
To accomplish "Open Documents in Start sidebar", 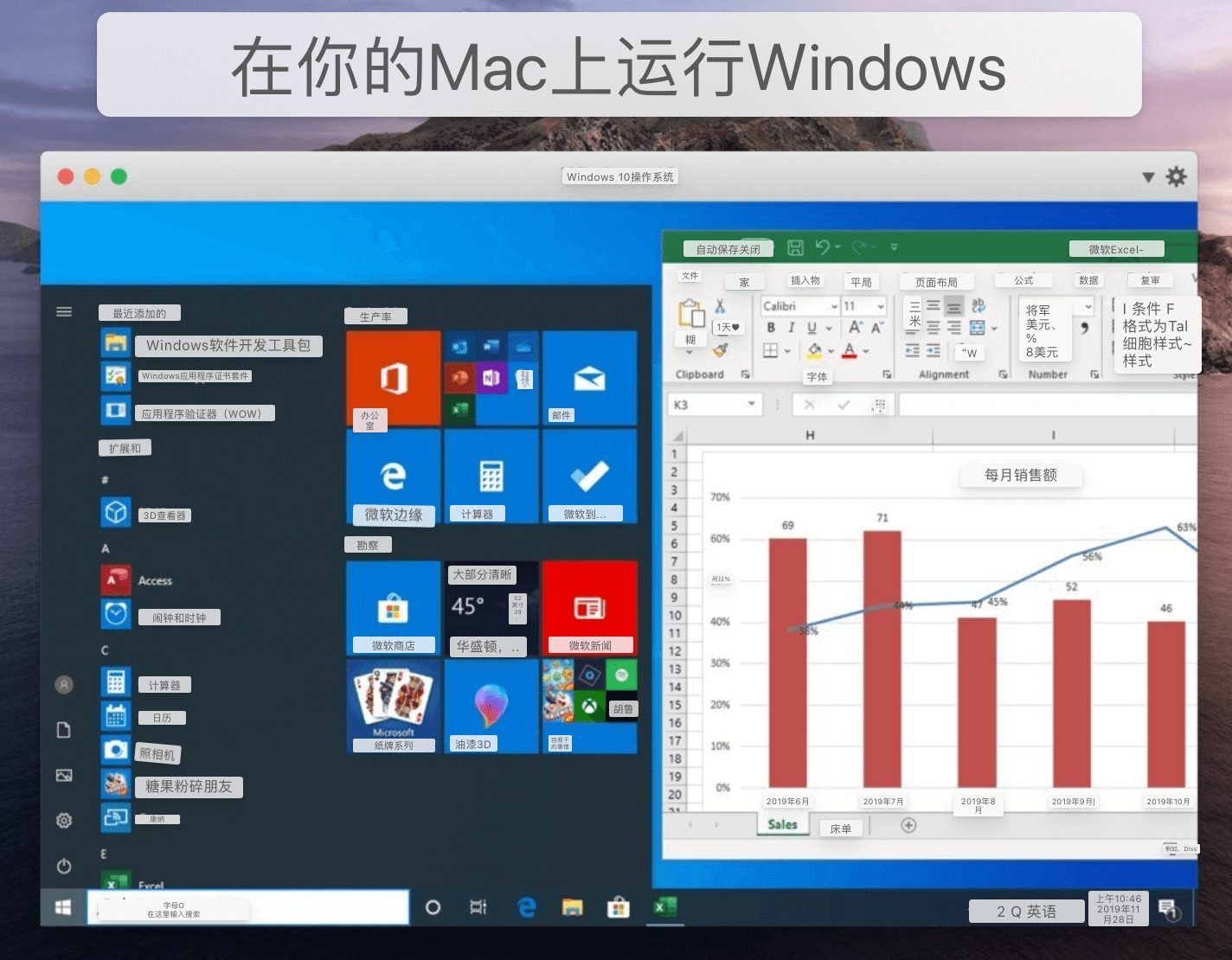I will [x=64, y=730].
